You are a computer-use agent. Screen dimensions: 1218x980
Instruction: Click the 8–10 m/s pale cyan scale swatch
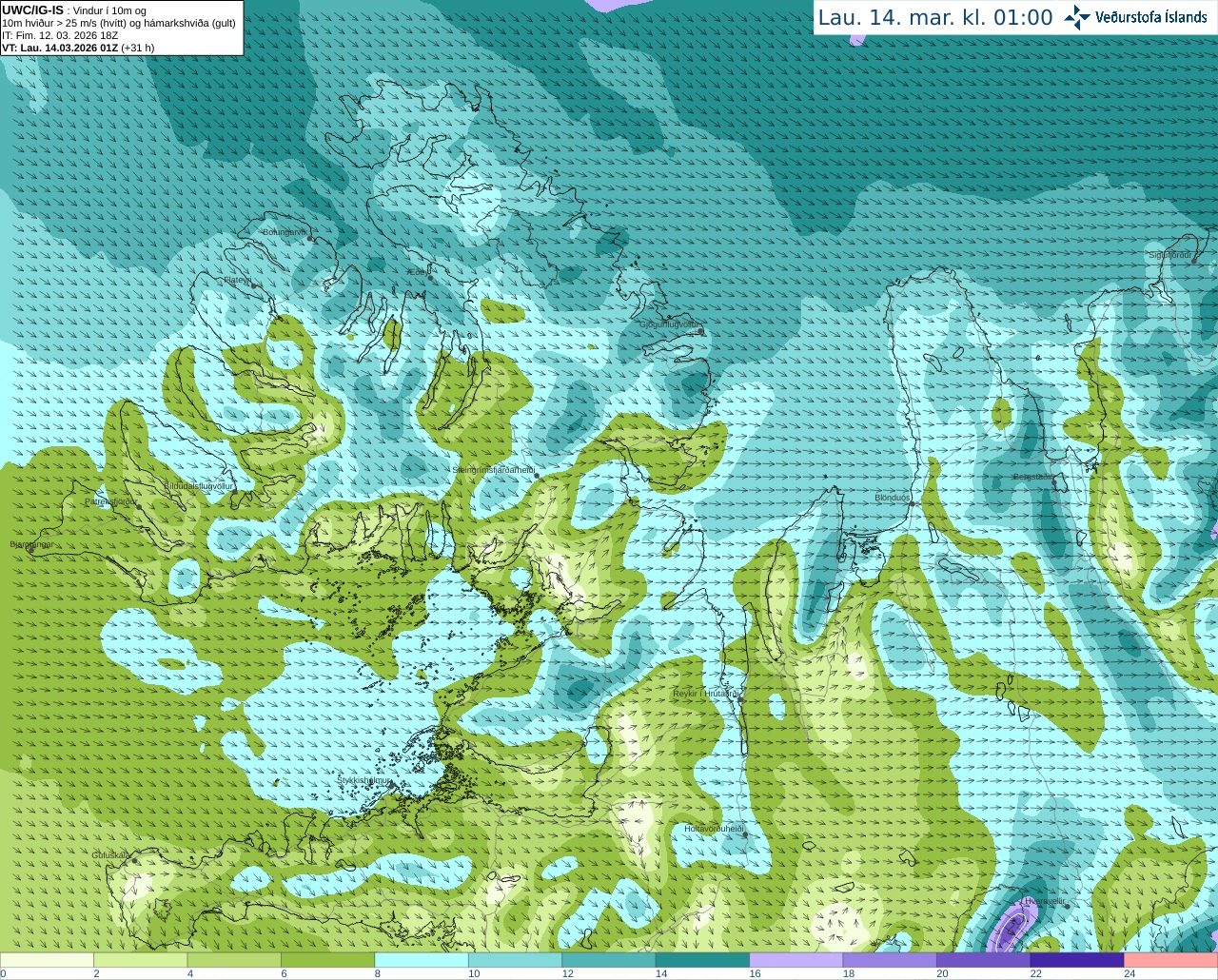click(422, 960)
